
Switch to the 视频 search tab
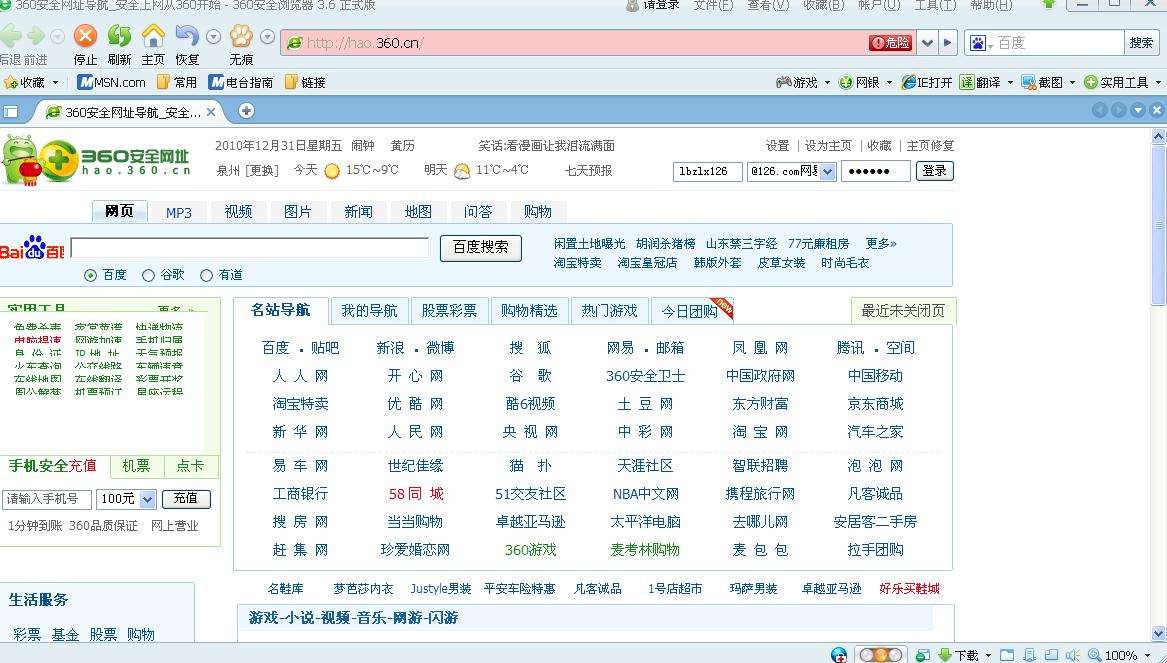[238, 212]
